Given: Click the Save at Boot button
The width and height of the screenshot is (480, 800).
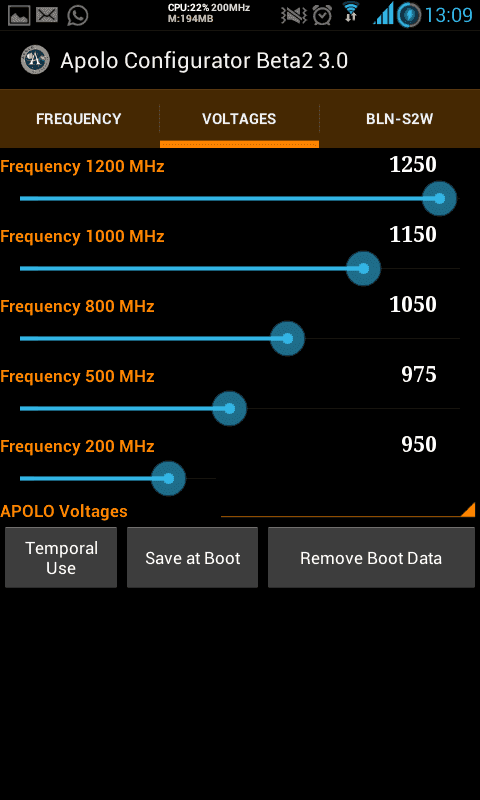Looking at the screenshot, I should click(192, 558).
